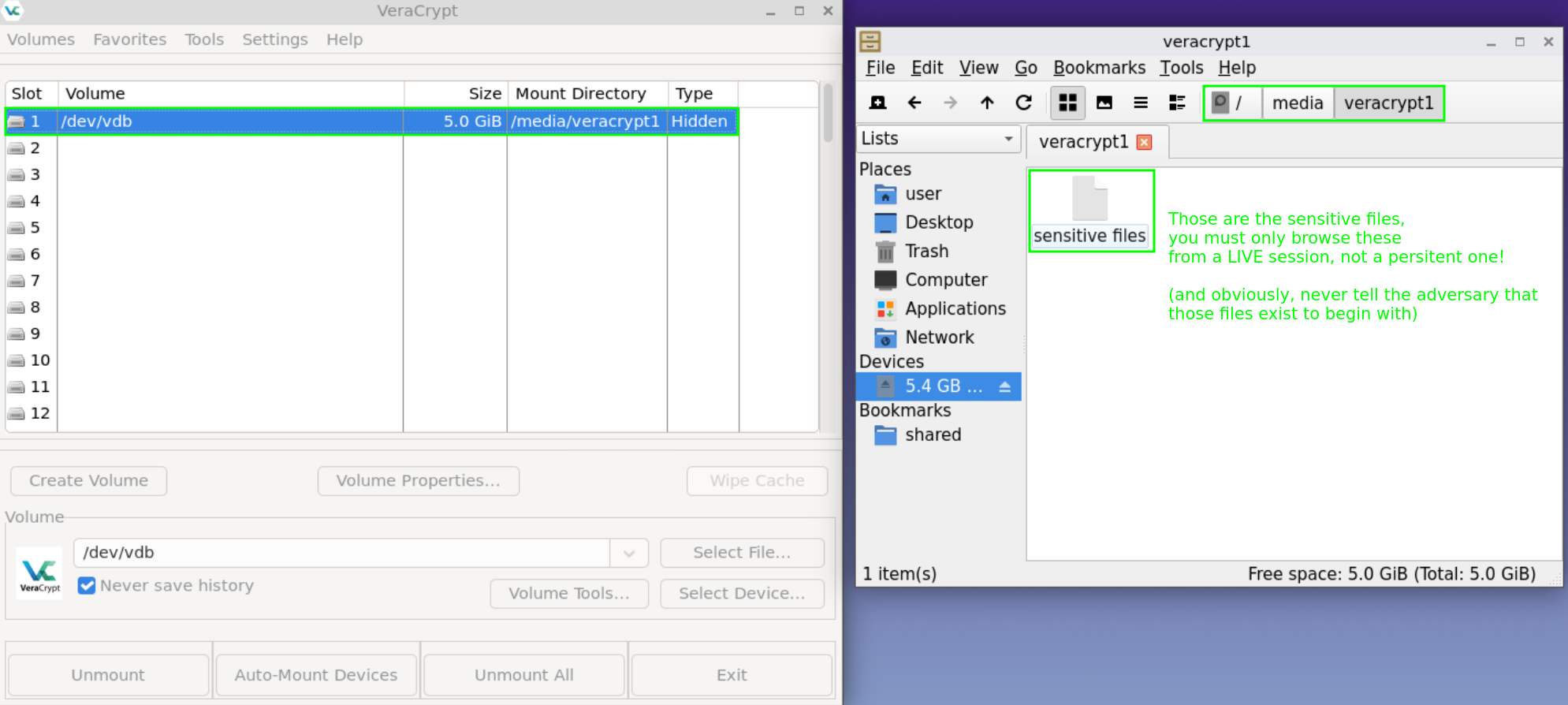The width and height of the screenshot is (1568, 705).
Task: Switch to detailed list view
Action: tap(1178, 103)
